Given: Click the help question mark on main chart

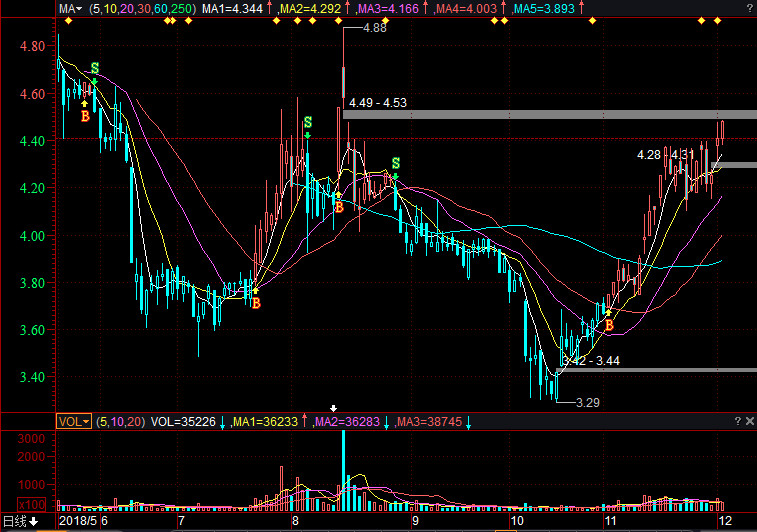Looking at the screenshot, I should click(736, 9).
